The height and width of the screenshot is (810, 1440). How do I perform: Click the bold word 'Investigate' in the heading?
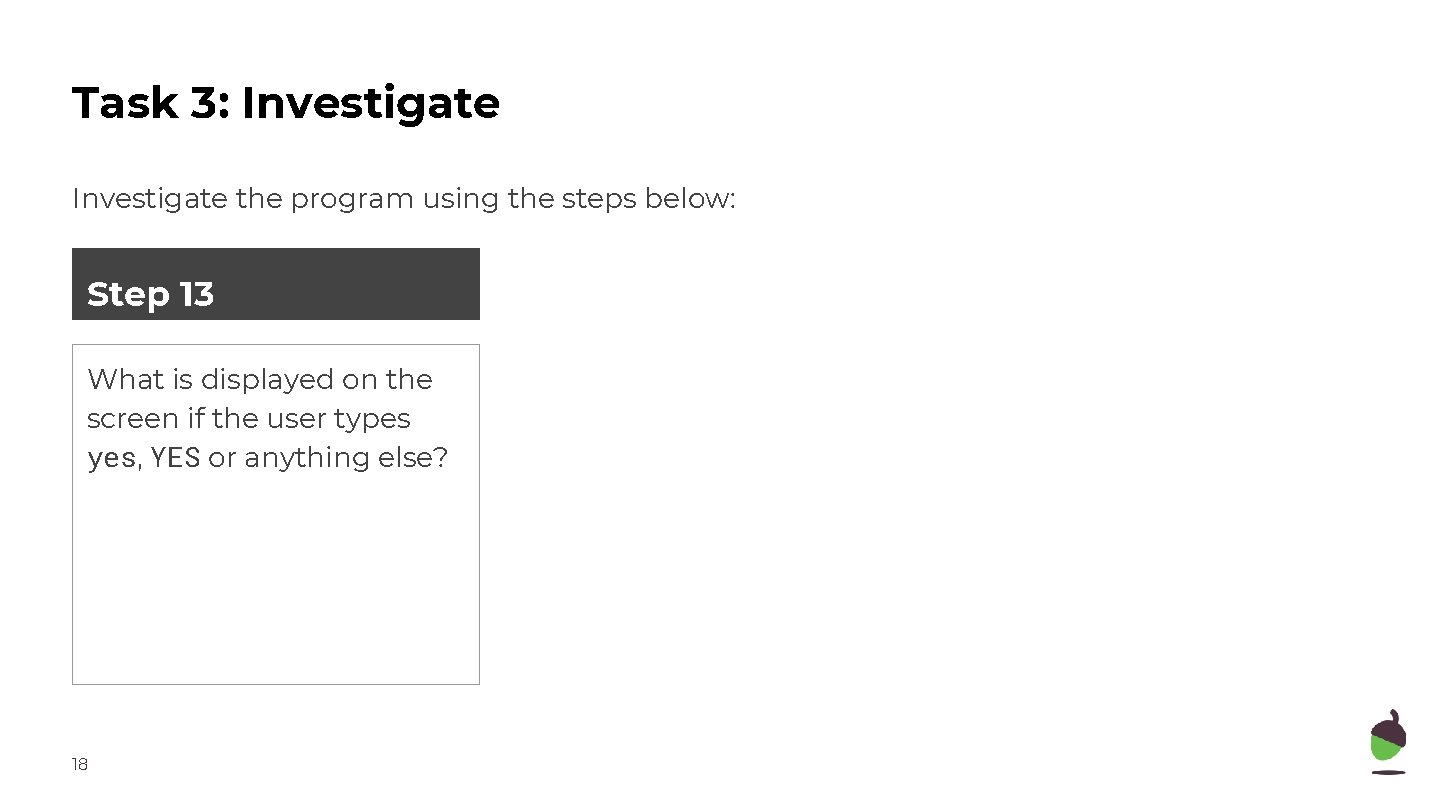tap(371, 105)
